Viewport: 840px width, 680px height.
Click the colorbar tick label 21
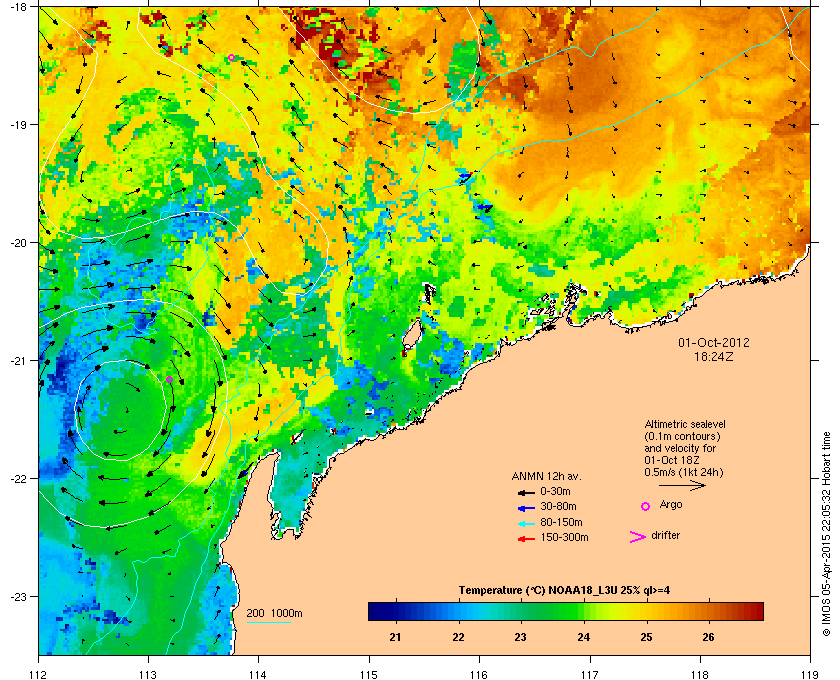pos(395,637)
